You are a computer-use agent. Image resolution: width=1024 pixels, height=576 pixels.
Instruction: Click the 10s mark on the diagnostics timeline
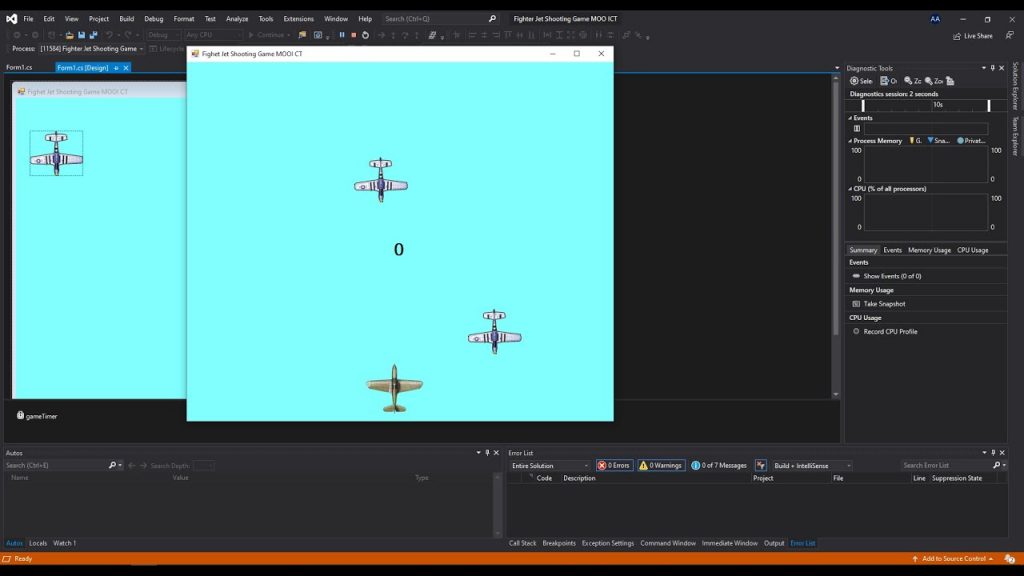point(938,104)
